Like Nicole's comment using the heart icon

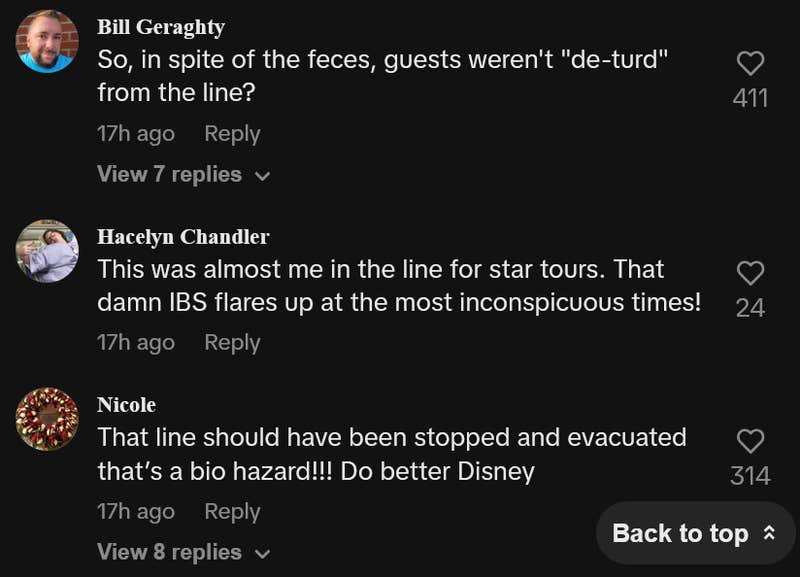pos(752,440)
